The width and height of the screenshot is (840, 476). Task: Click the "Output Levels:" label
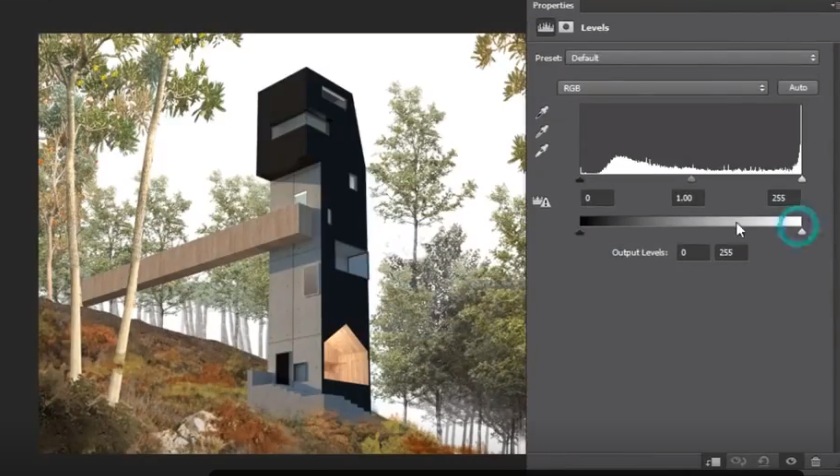[640, 252]
